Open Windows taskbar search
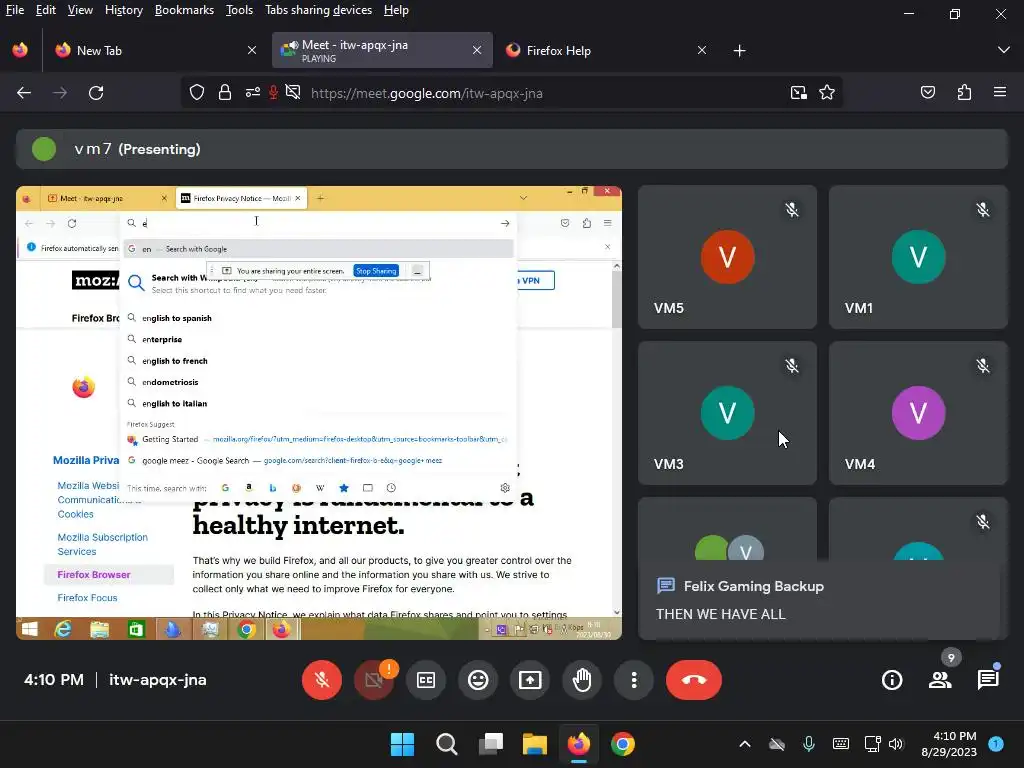Image resolution: width=1024 pixels, height=768 pixels. coord(447,744)
